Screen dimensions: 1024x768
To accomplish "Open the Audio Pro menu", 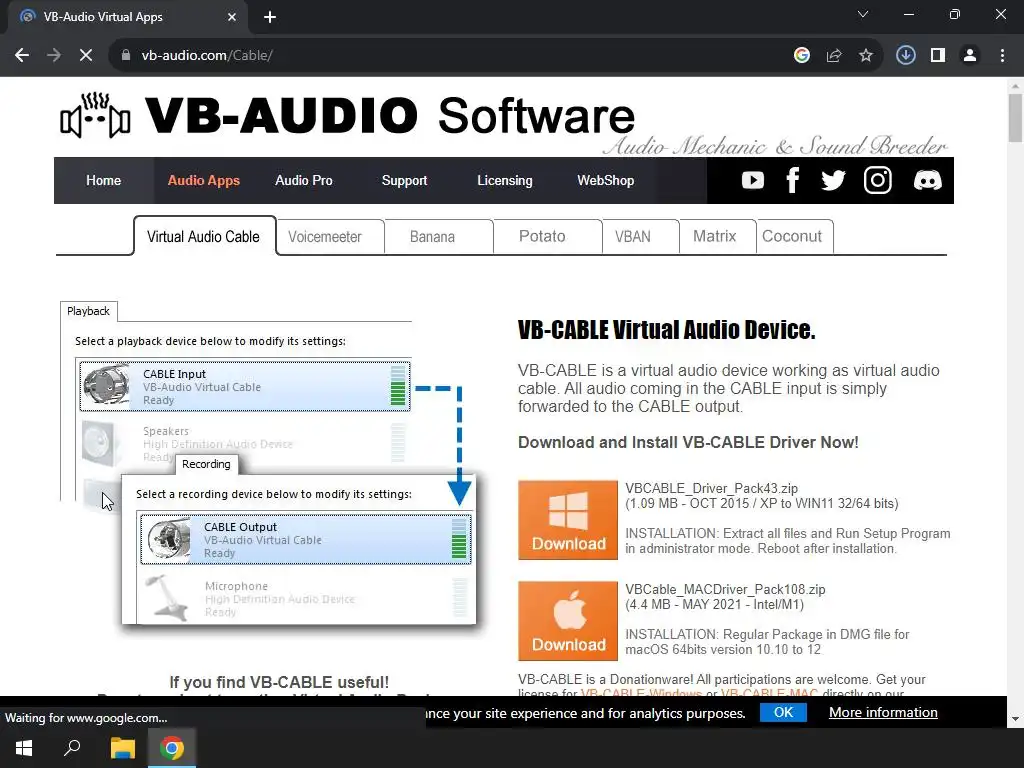I will pyautogui.click(x=304, y=180).
